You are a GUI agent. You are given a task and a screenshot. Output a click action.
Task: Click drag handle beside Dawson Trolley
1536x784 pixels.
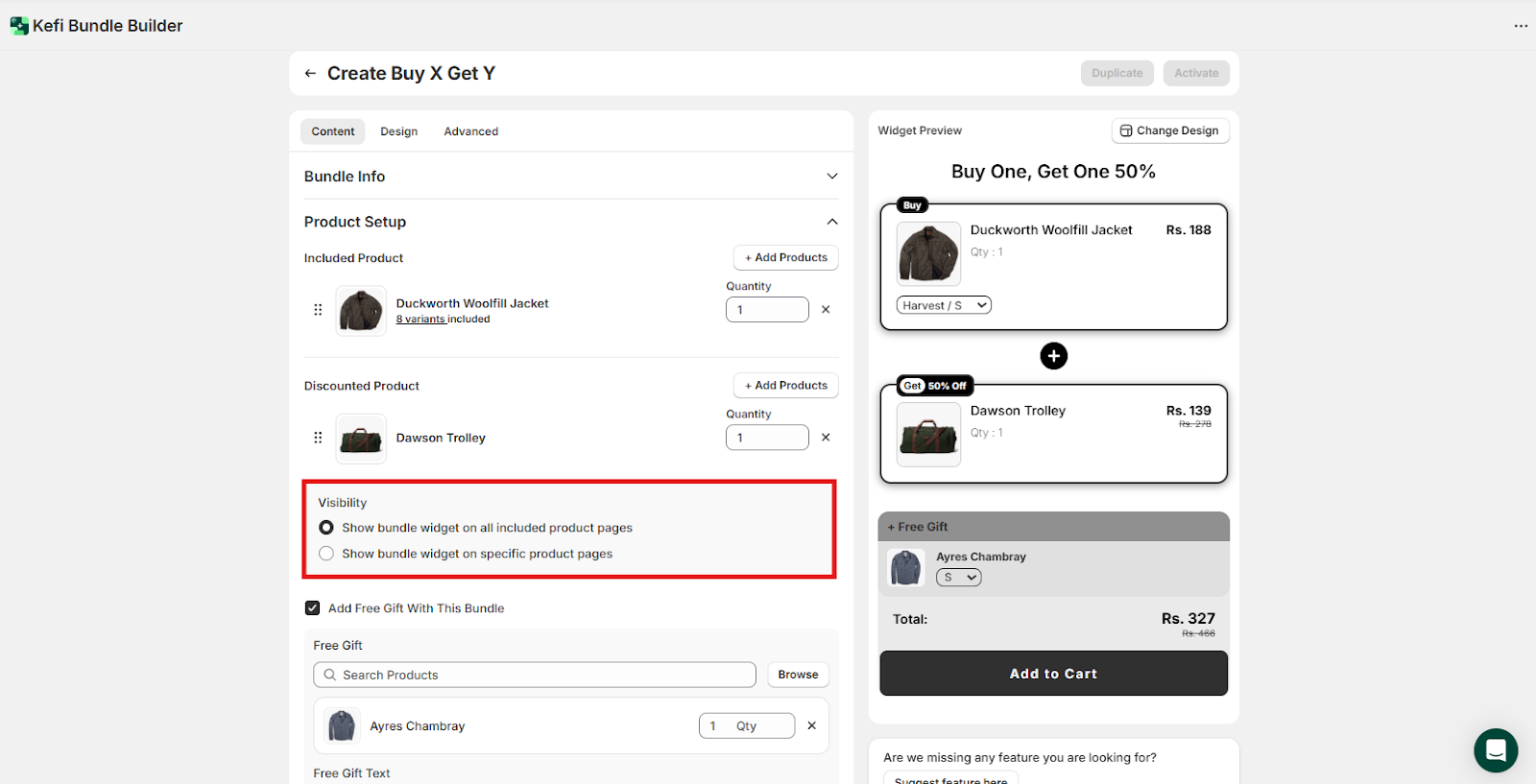click(x=318, y=438)
